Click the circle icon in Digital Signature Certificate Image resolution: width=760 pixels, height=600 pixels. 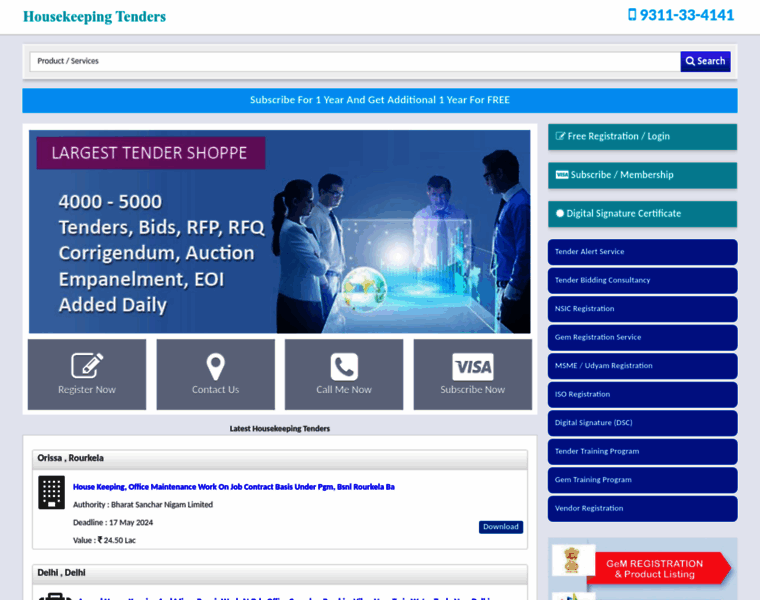560,213
